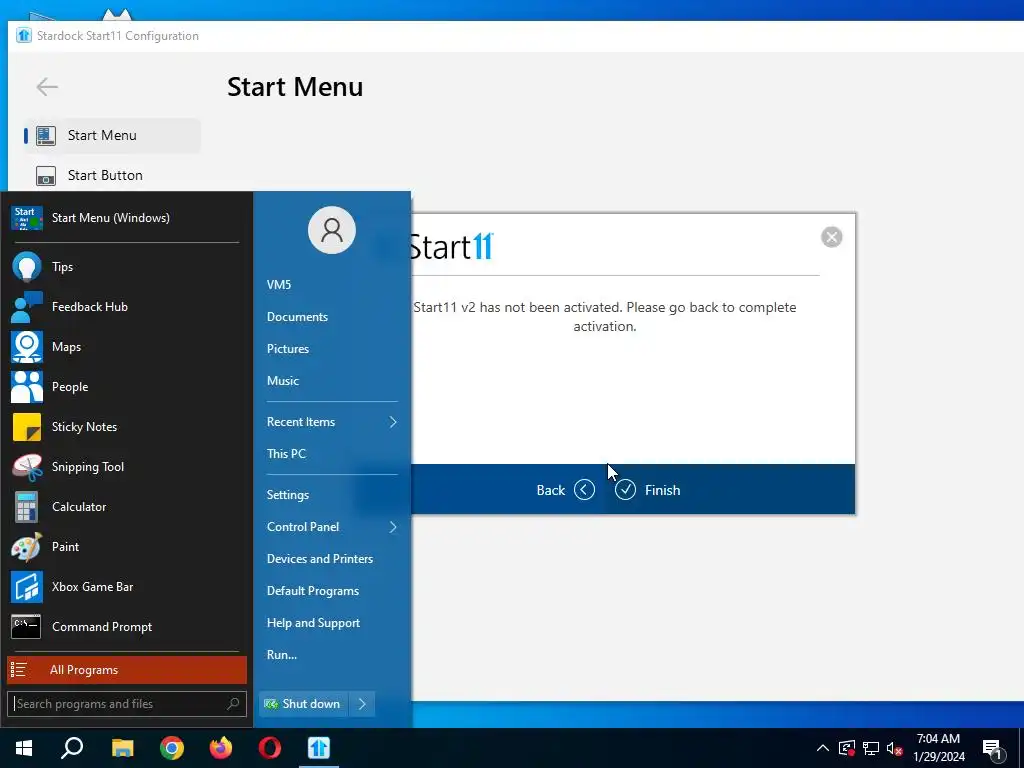Open Music from start menu
The image size is (1024, 768).
click(283, 381)
